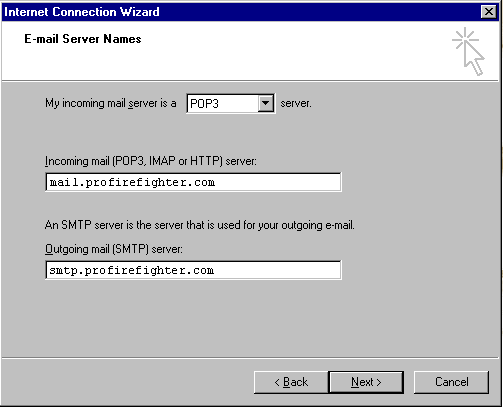Click the Internet Connection Wizard title bar
This screenshot has width=503, height=408.
pyautogui.click(x=240, y=12)
